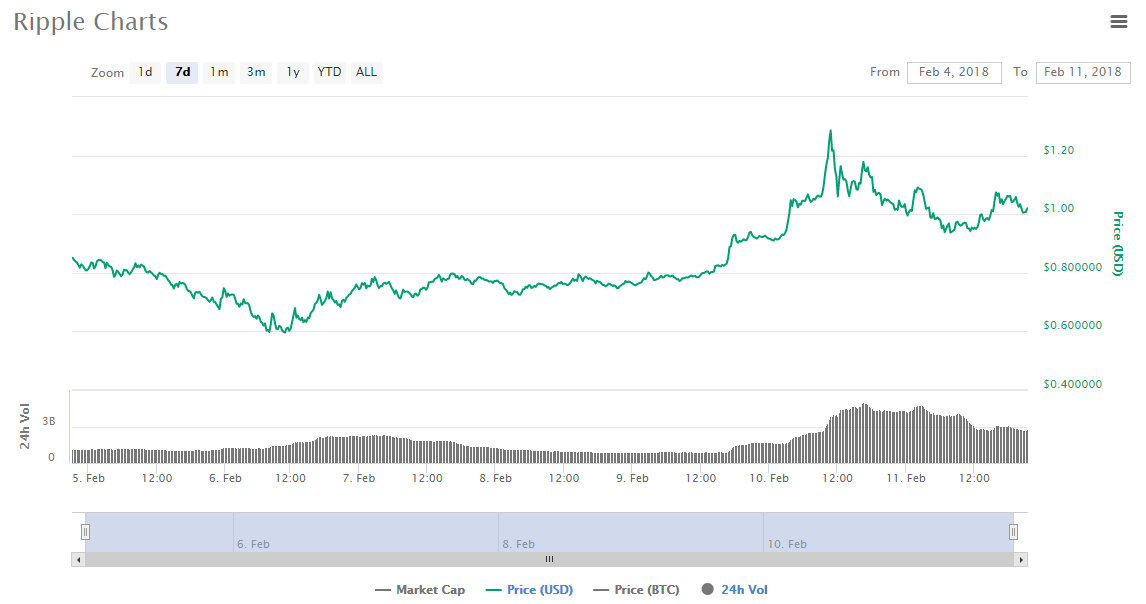
Task: Click the right navigator resize handle
Action: click(x=1013, y=532)
